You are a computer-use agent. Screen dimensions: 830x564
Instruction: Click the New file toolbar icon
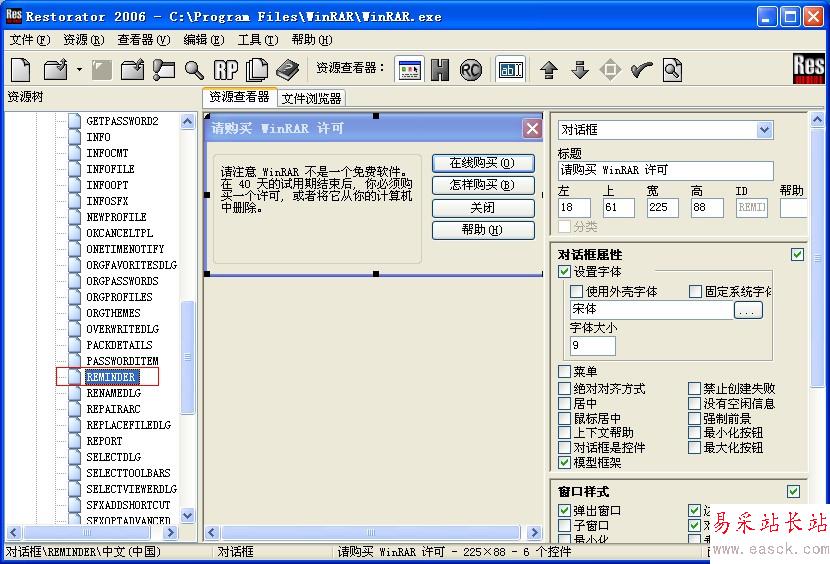coord(21,69)
